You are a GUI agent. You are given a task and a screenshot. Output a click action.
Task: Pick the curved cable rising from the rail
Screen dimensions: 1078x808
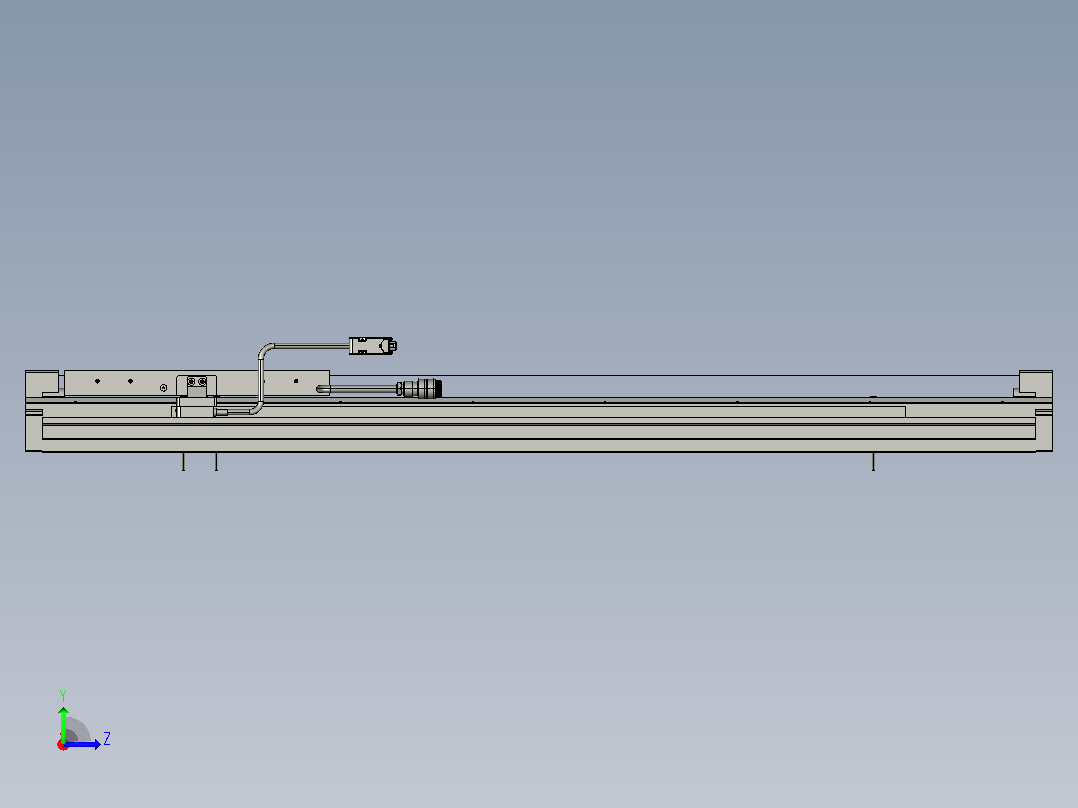[261, 378]
